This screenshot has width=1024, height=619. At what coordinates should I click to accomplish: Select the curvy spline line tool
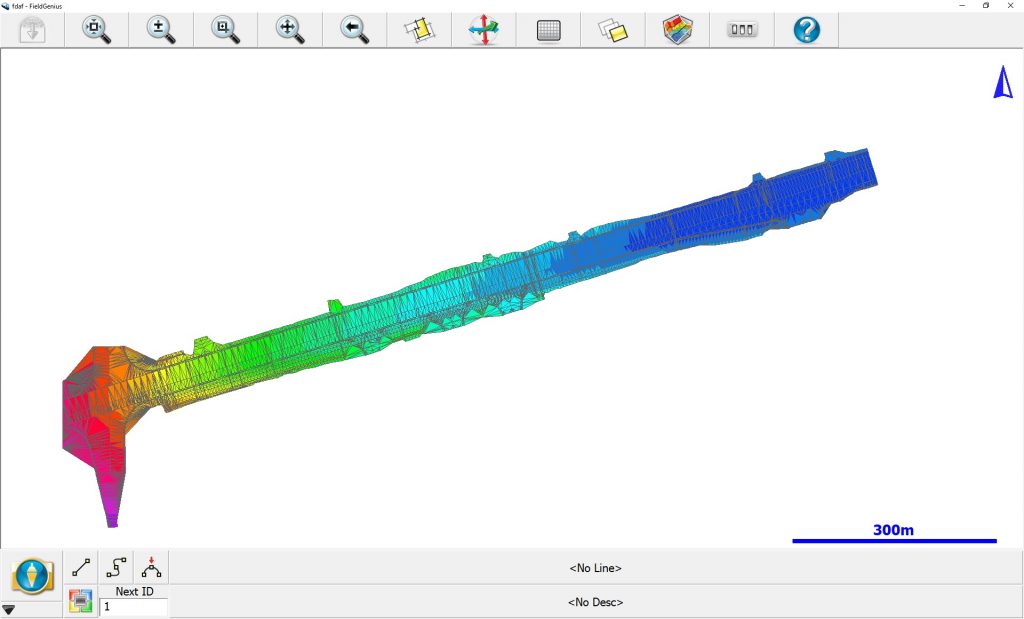116,567
